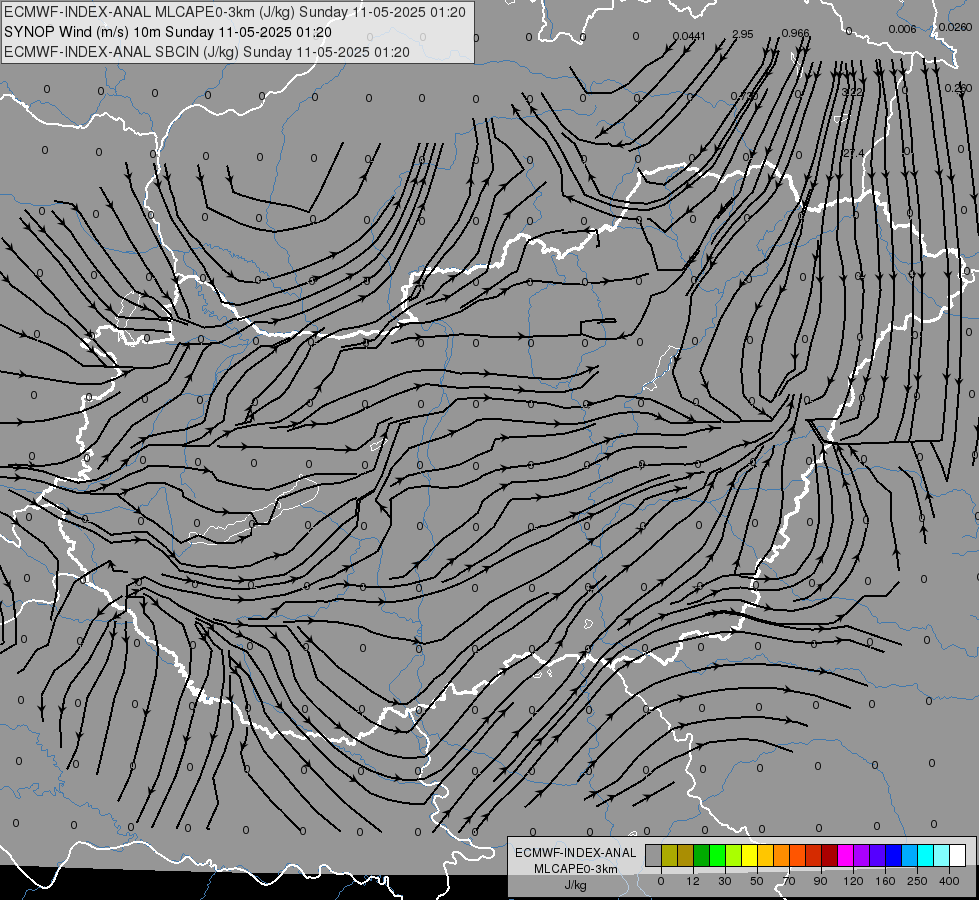This screenshot has width=979, height=900.
Task: Select the dark green legend swatch
Action: pos(702,855)
